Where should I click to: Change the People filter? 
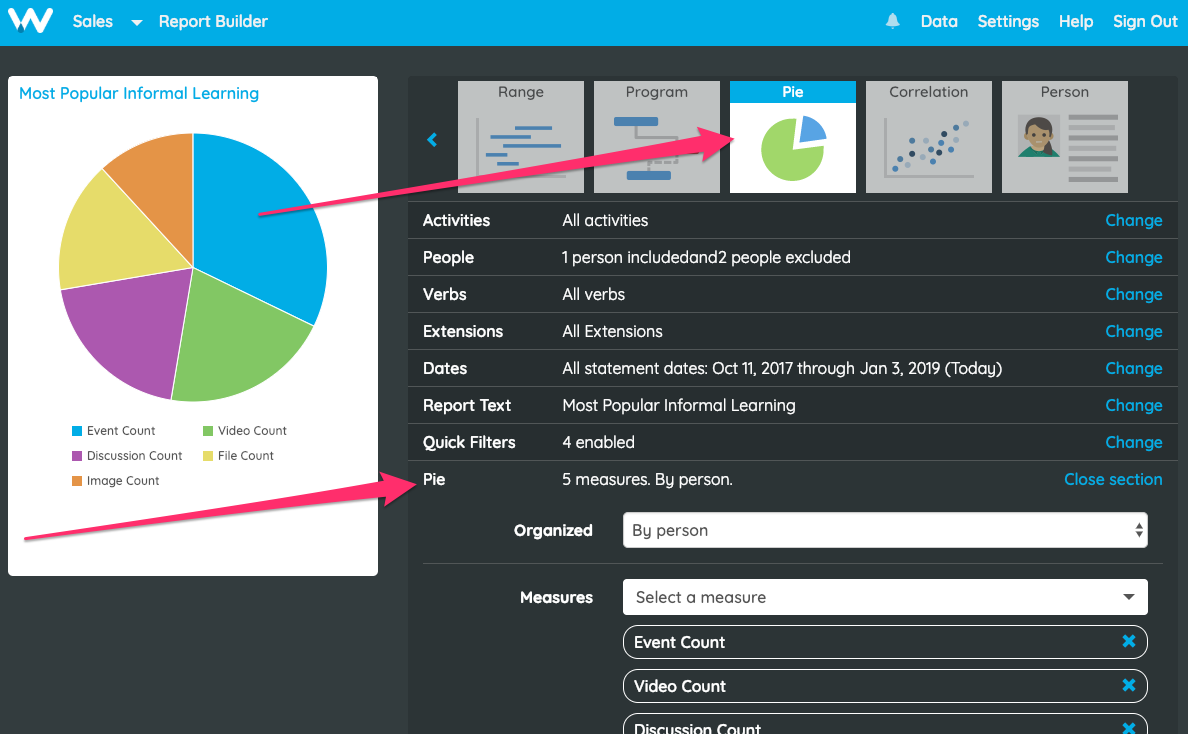point(1133,258)
